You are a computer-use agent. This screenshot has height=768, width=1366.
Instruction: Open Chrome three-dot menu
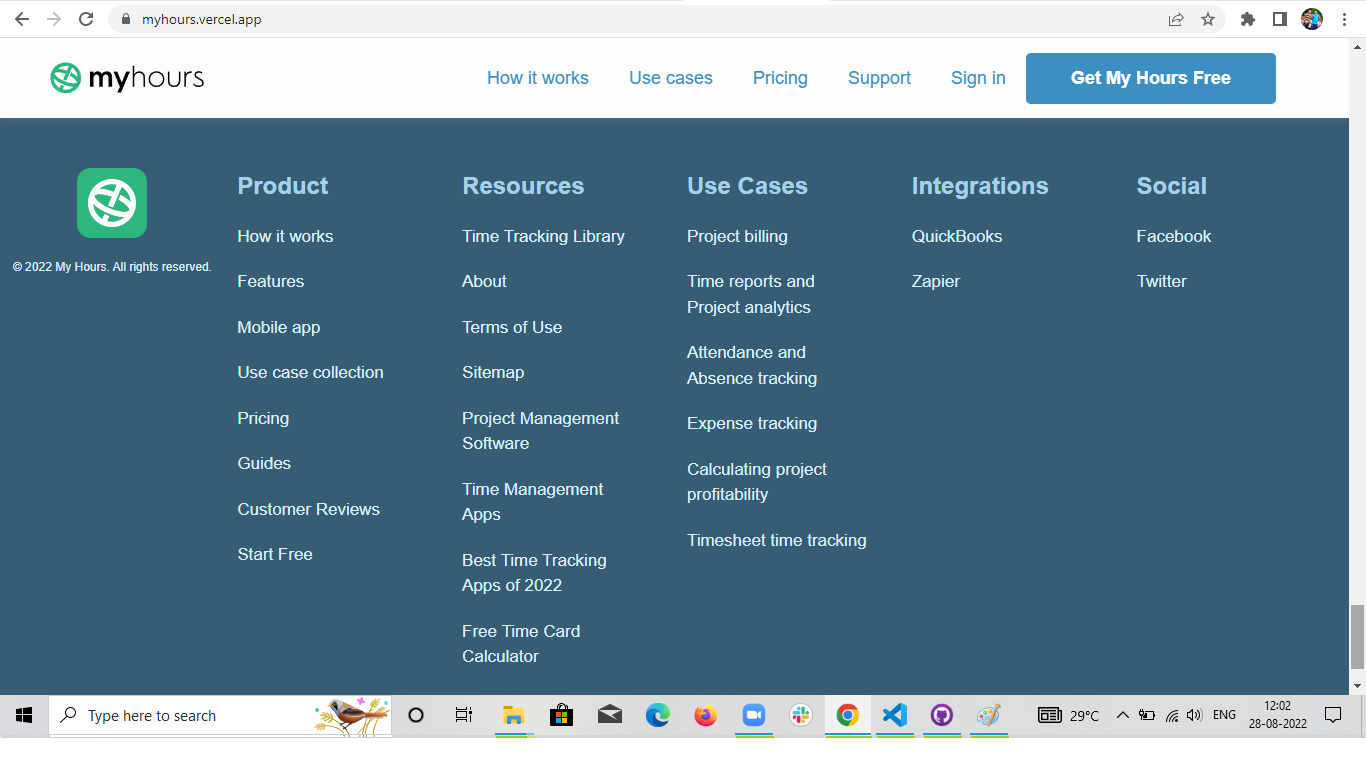[x=1343, y=19]
